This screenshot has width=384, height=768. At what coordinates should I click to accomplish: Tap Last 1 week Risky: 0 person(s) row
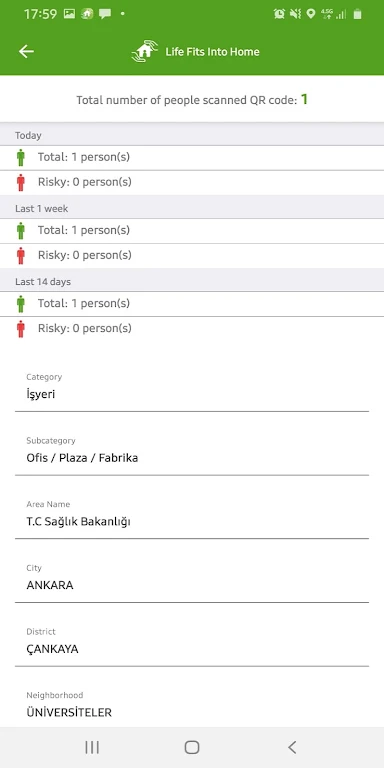192,255
